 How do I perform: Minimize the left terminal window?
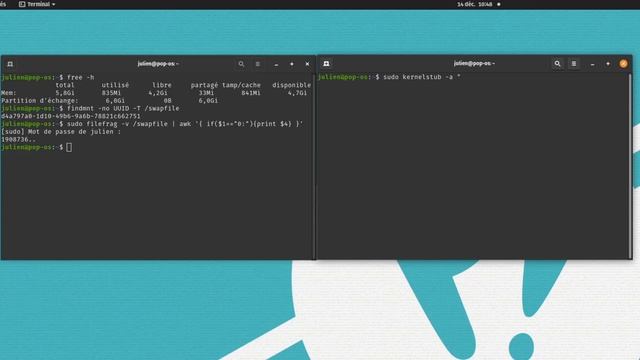(x=276, y=64)
